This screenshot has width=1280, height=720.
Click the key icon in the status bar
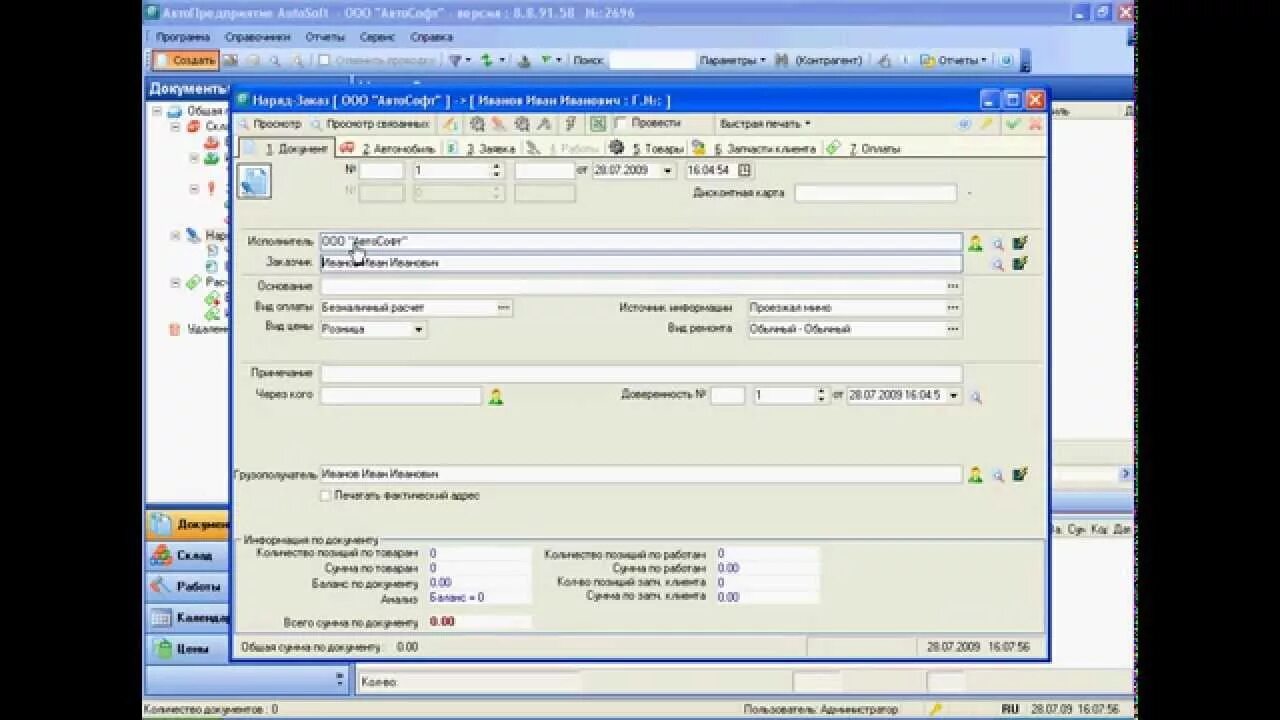[x=936, y=709]
